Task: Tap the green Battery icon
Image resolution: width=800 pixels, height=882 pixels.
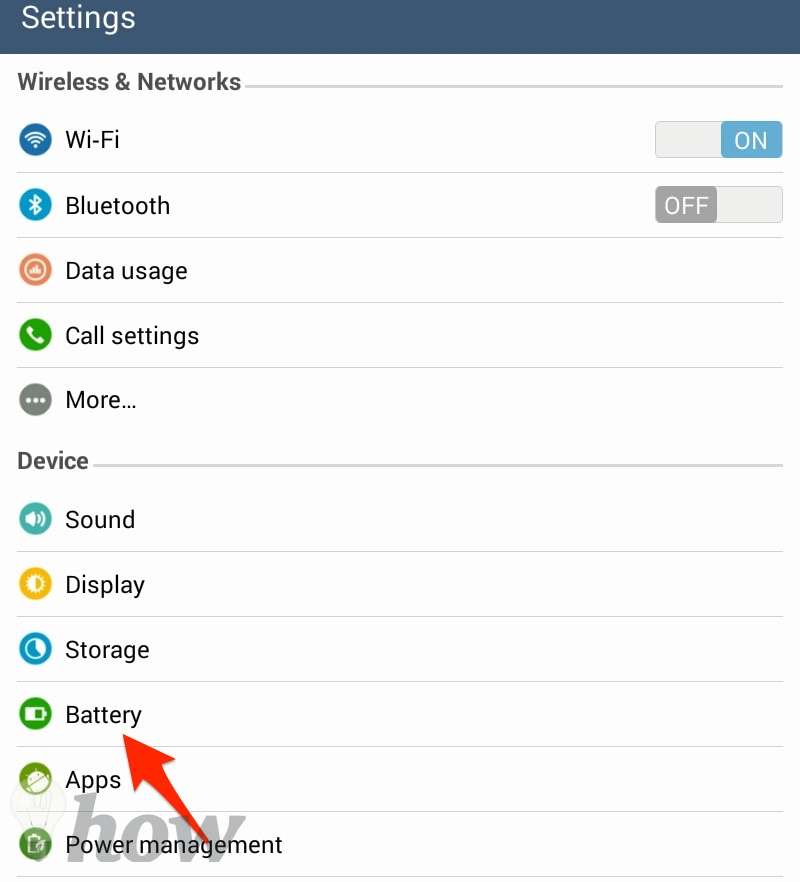Action: click(x=35, y=714)
